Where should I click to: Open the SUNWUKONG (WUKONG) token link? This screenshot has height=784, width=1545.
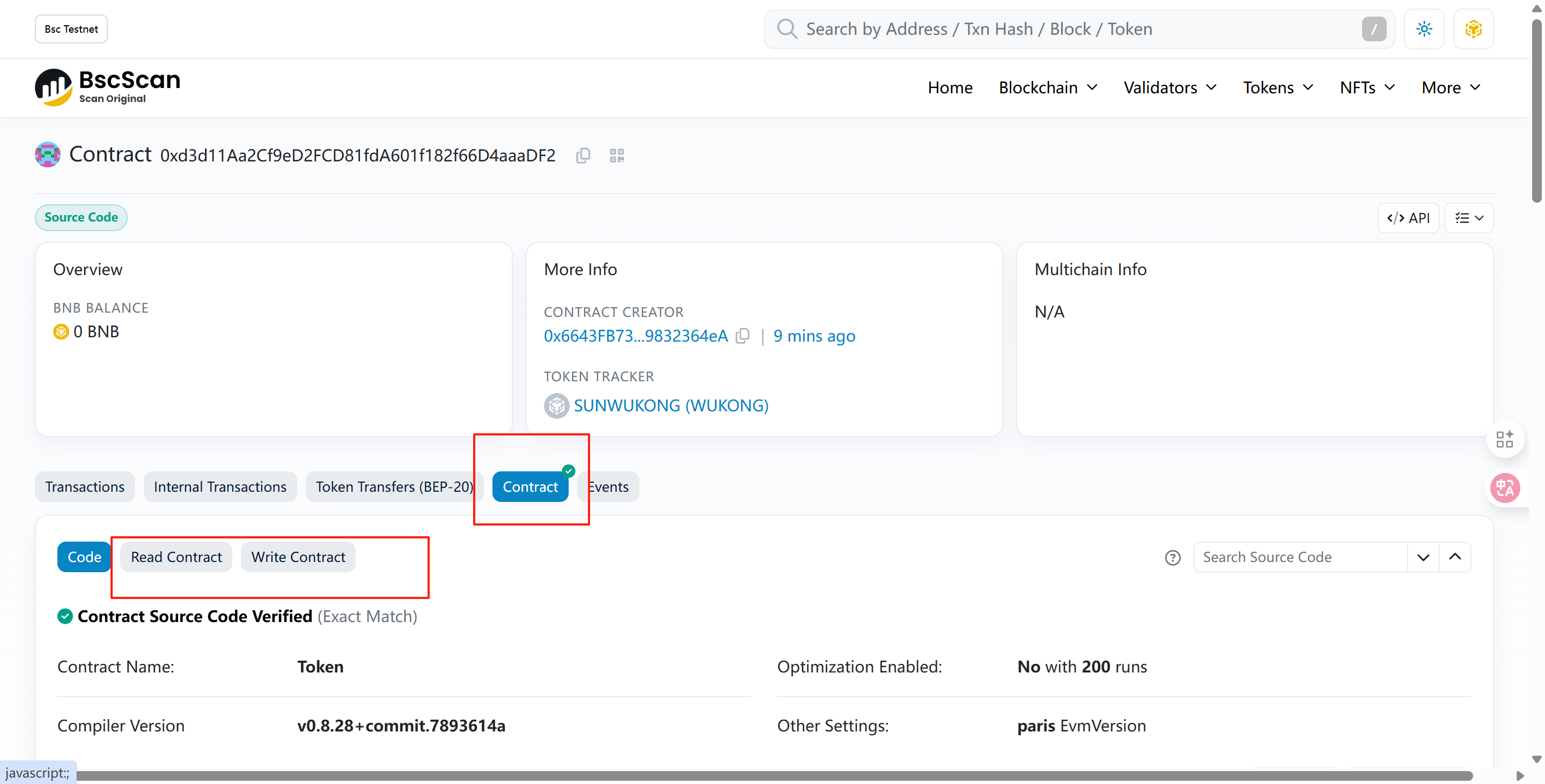(x=671, y=406)
